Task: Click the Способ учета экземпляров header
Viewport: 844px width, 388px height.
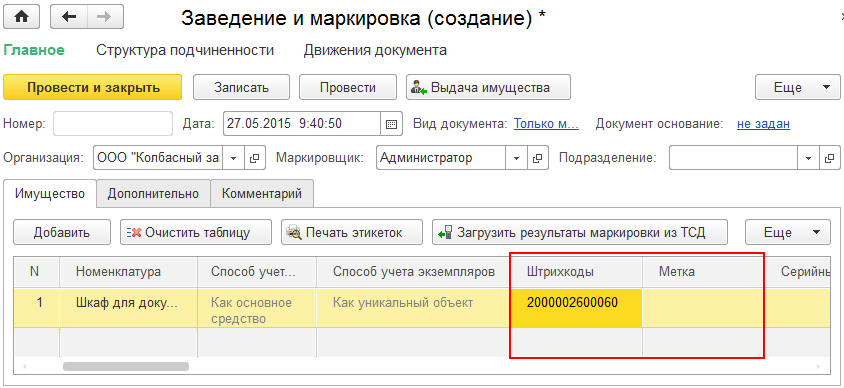Action: coord(413,272)
